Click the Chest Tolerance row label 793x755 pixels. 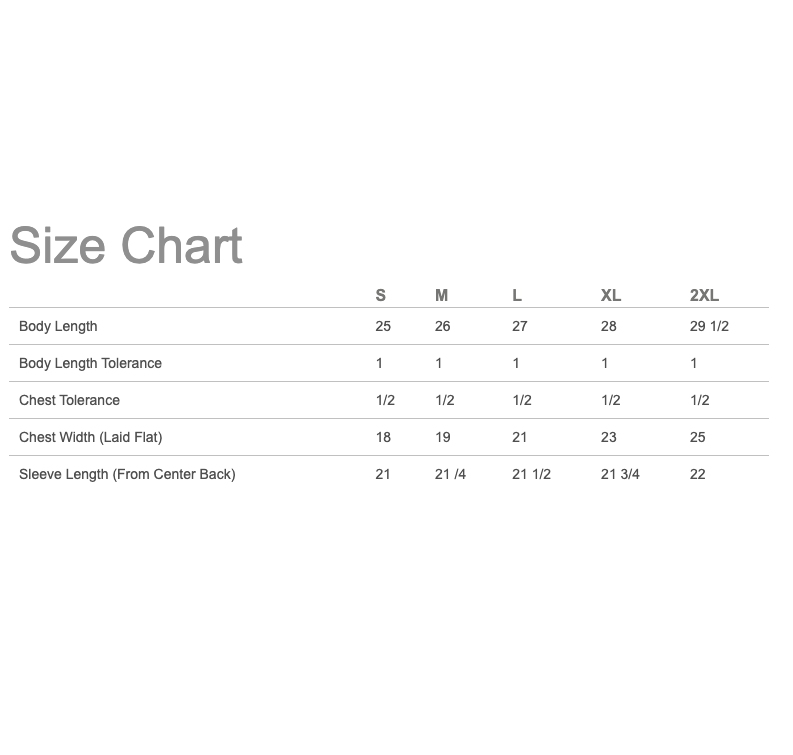click(x=69, y=400)
